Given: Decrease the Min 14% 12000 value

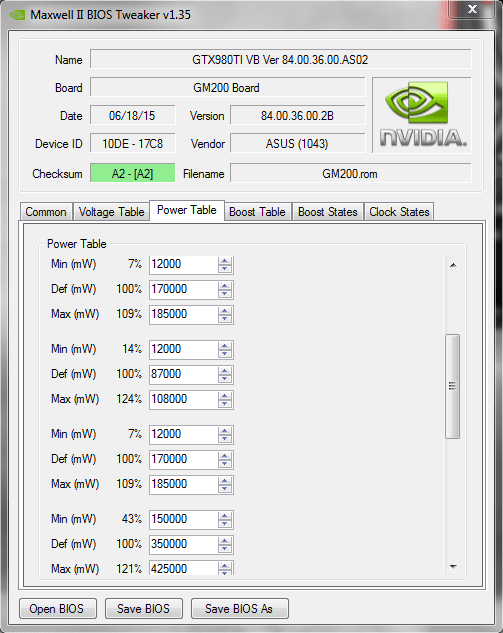Looking at the screenshot, I should pos(225,354).
